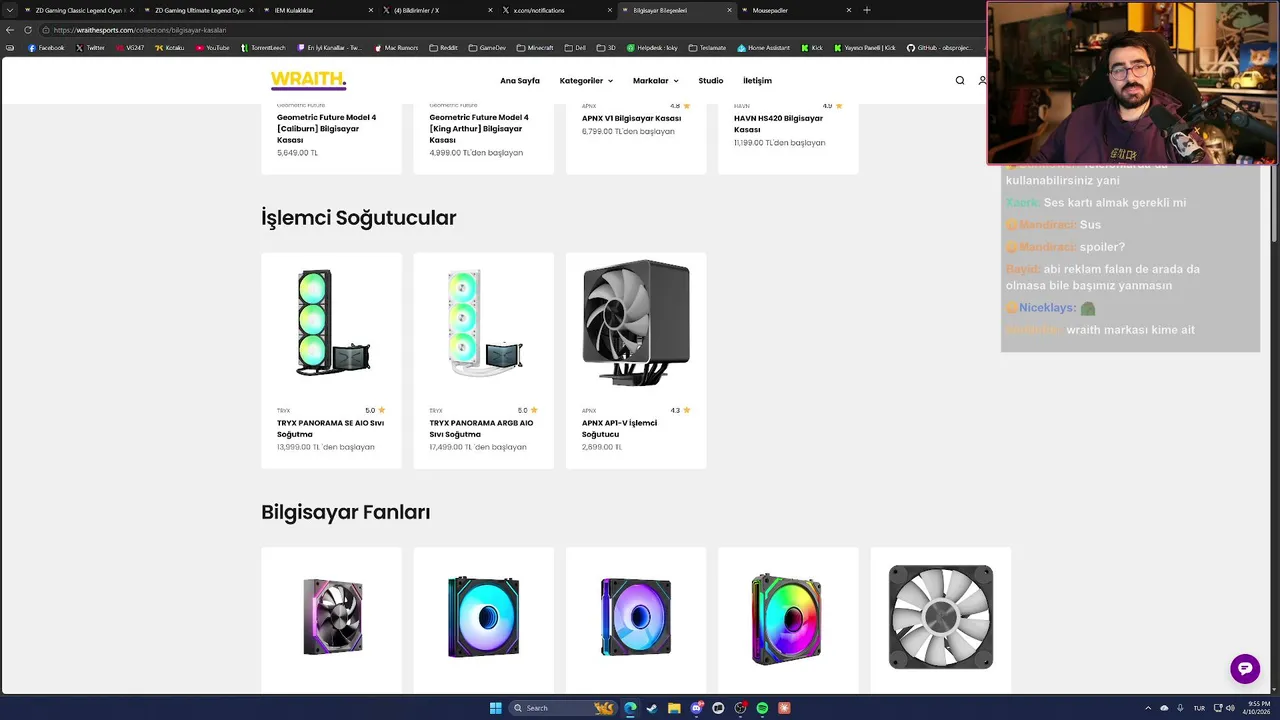Reload the page with refresh icon
This screenshot has height=720, width=1280.
[x=27, y=30]
